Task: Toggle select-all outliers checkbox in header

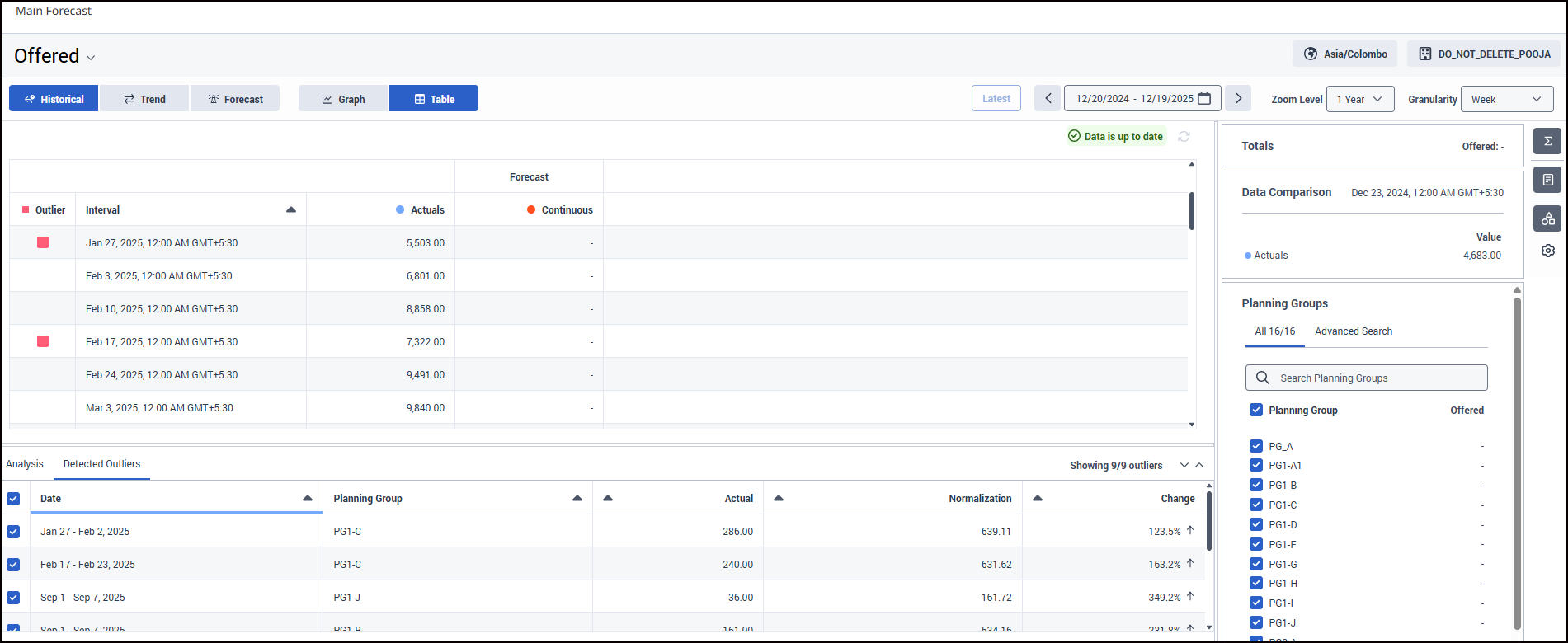Action: click(x=13, y=499)
